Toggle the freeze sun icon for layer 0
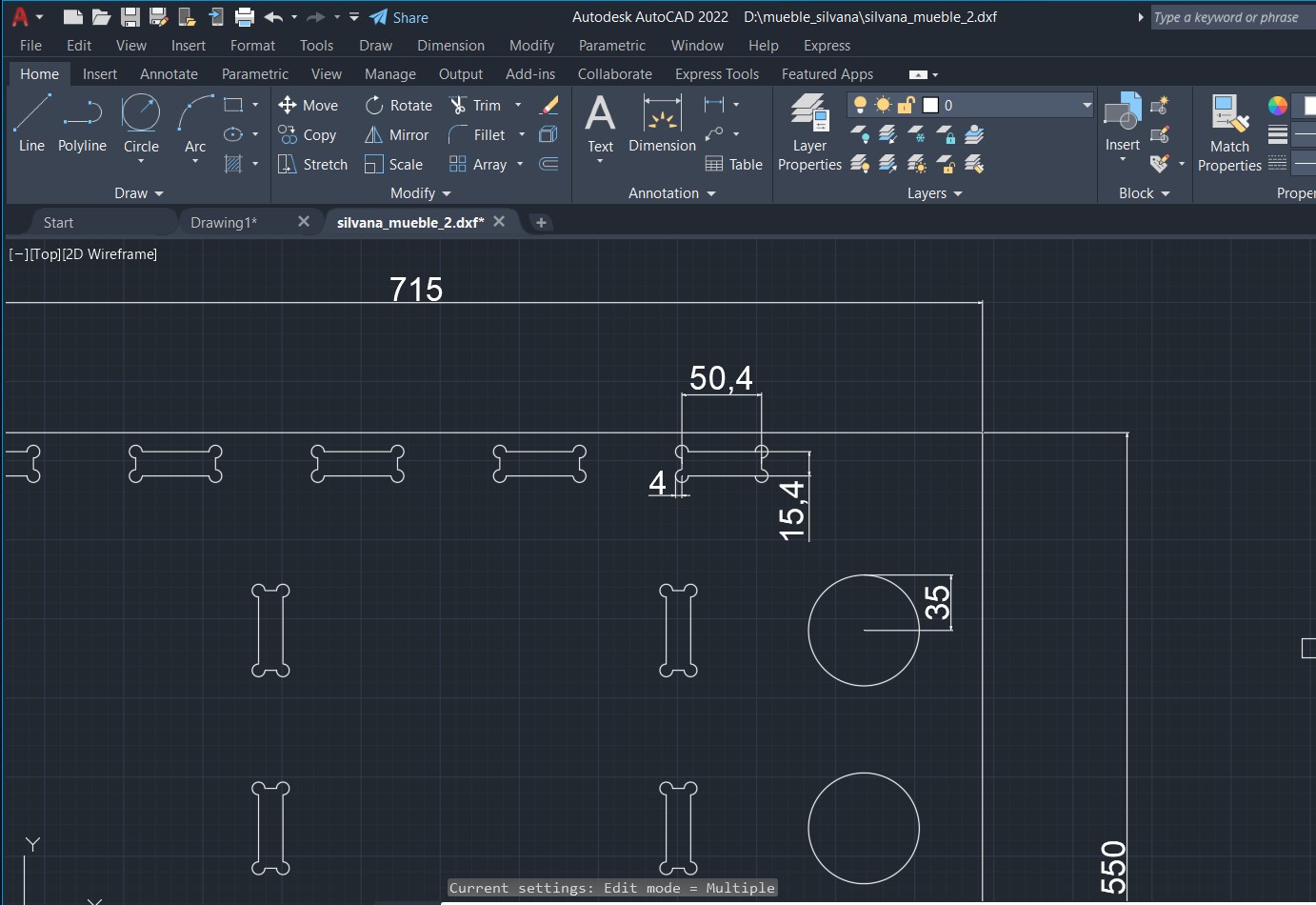 [883, 105]
